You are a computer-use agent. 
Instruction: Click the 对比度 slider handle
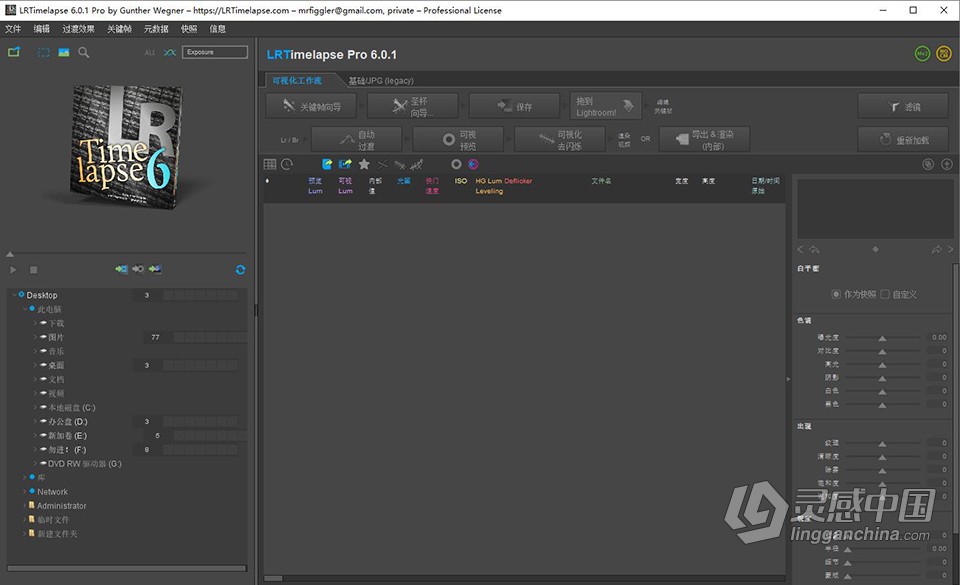tap(882, 351)
